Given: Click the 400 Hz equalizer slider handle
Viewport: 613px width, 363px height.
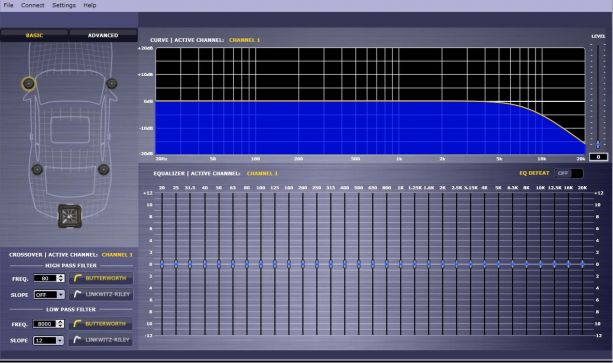Looking at the screenshot, I should [345, 265].
